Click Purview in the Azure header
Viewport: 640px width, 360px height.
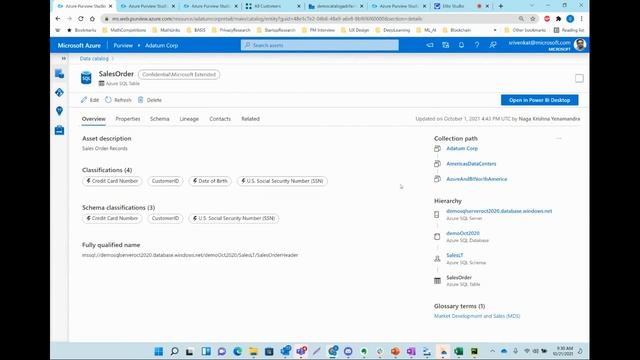pyautogui.click(x=123, y=45)
